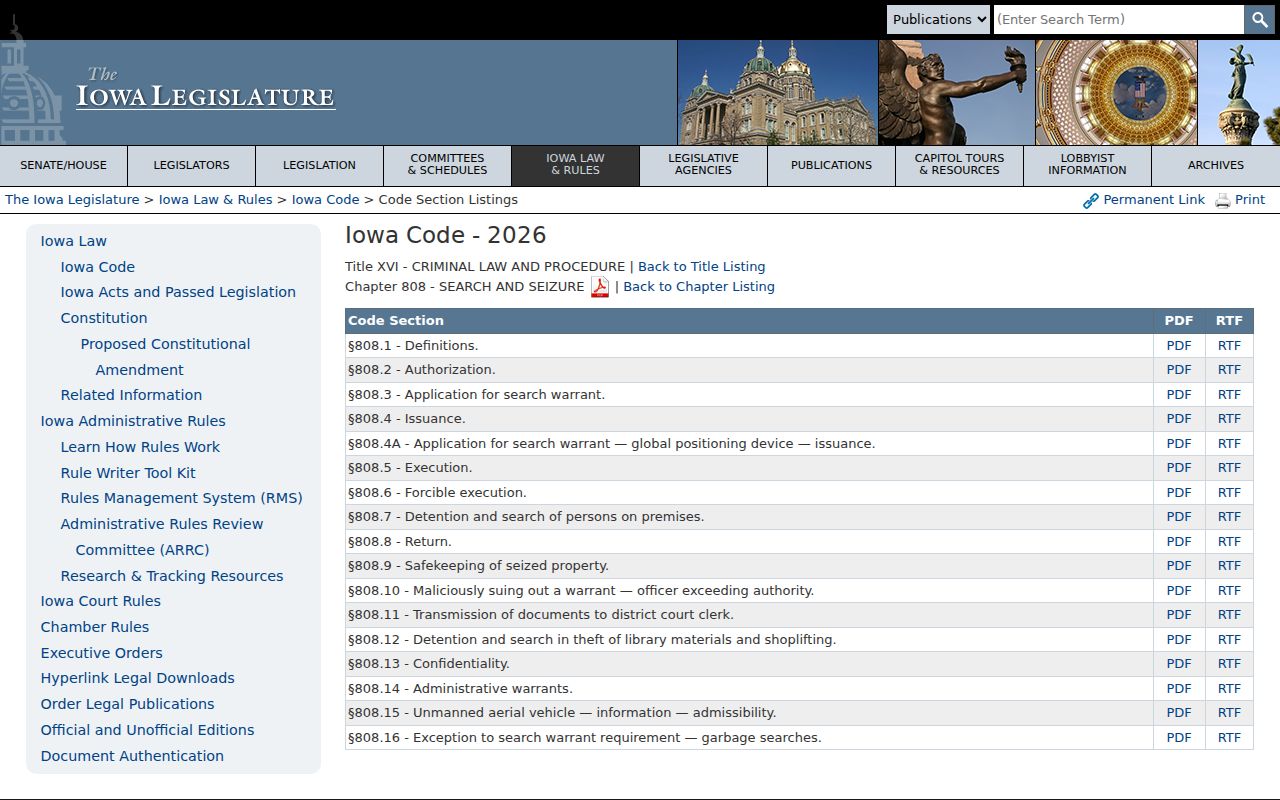Open Iowa Administrative Rules sidebar link
1280x800 pixels.
pyautogui.click(x=133, y=421)
